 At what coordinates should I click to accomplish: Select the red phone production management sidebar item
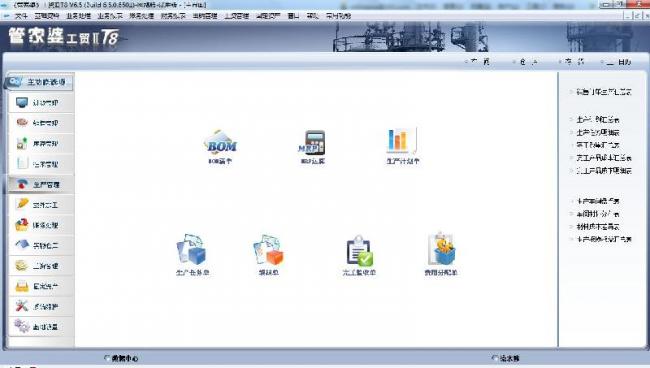pyautogui.click(x=41, y=184)
